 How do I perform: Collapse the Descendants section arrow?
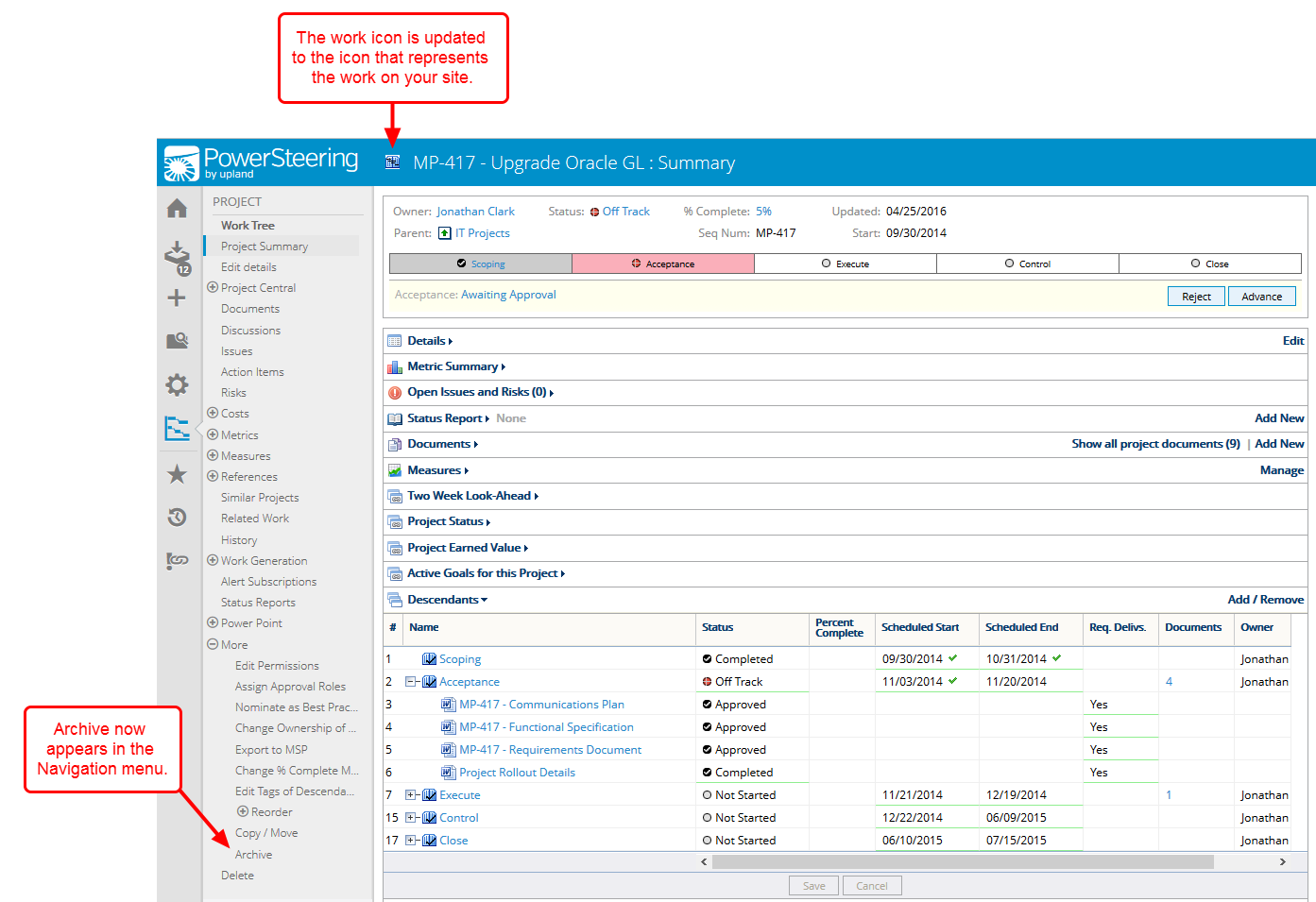(x=485, y=600)
